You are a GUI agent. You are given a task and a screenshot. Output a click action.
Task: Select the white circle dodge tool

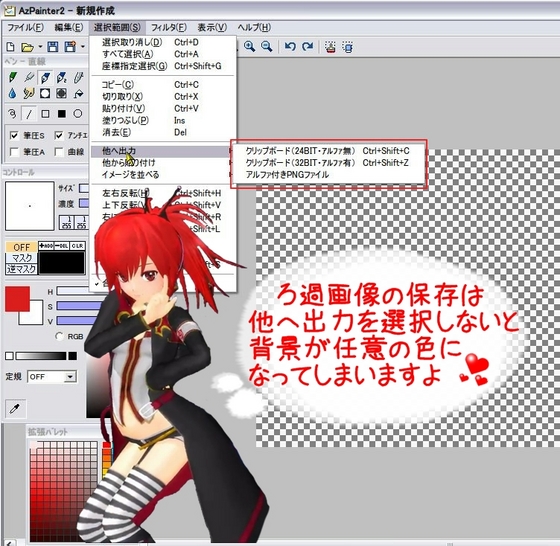click(x=45, y=94)
